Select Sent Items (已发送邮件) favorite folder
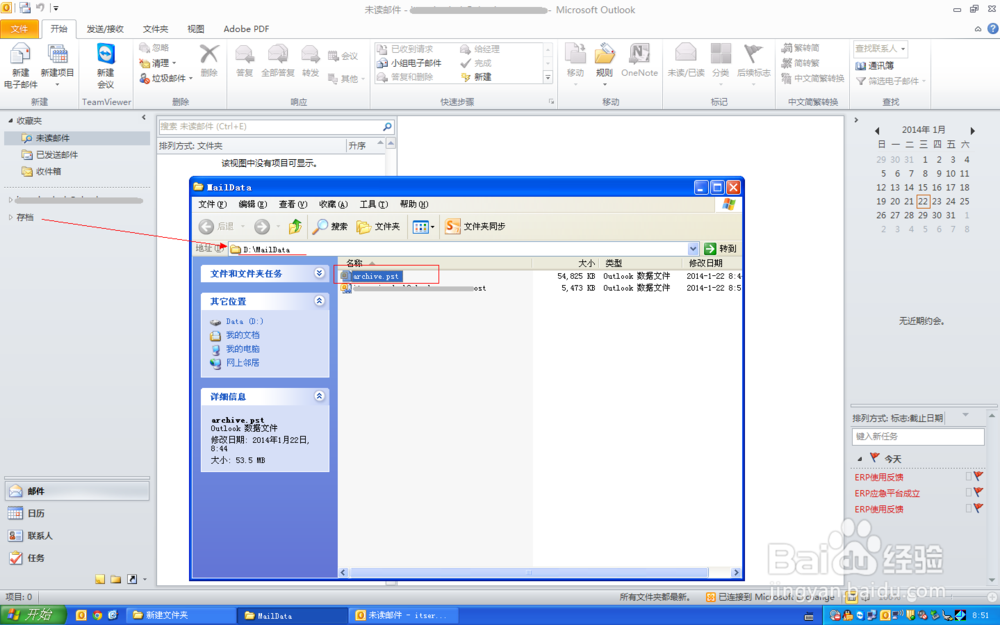 pos(57,154)
